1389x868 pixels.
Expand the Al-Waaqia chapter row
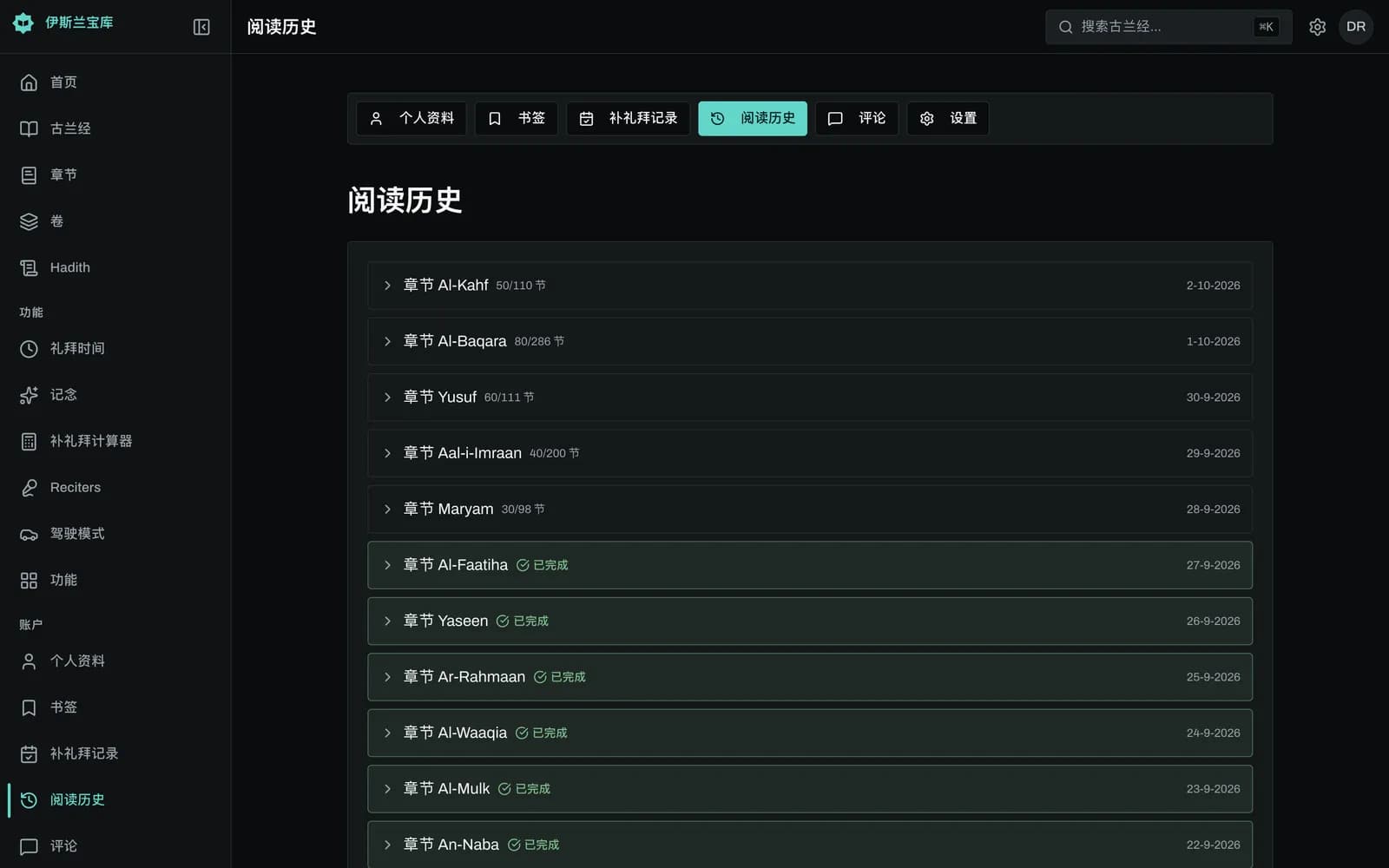[x=810, y=733]
